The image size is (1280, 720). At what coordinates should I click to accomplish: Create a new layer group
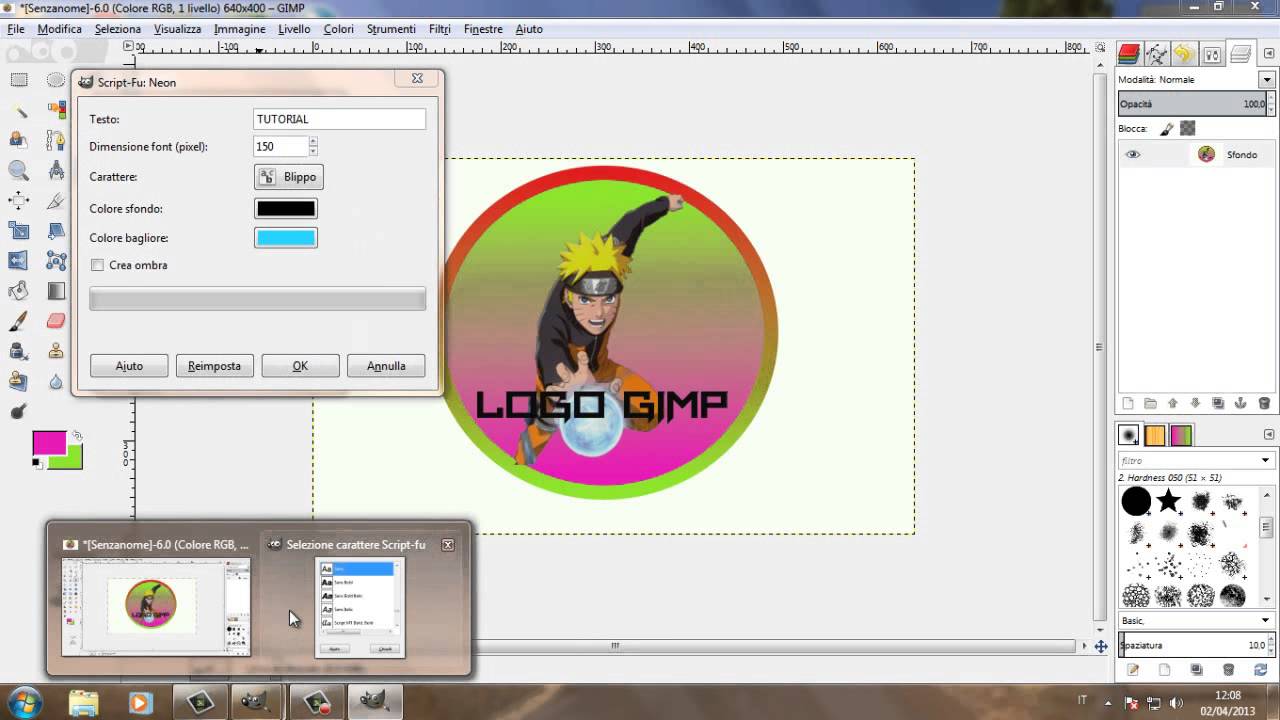tap(1150, 403)
